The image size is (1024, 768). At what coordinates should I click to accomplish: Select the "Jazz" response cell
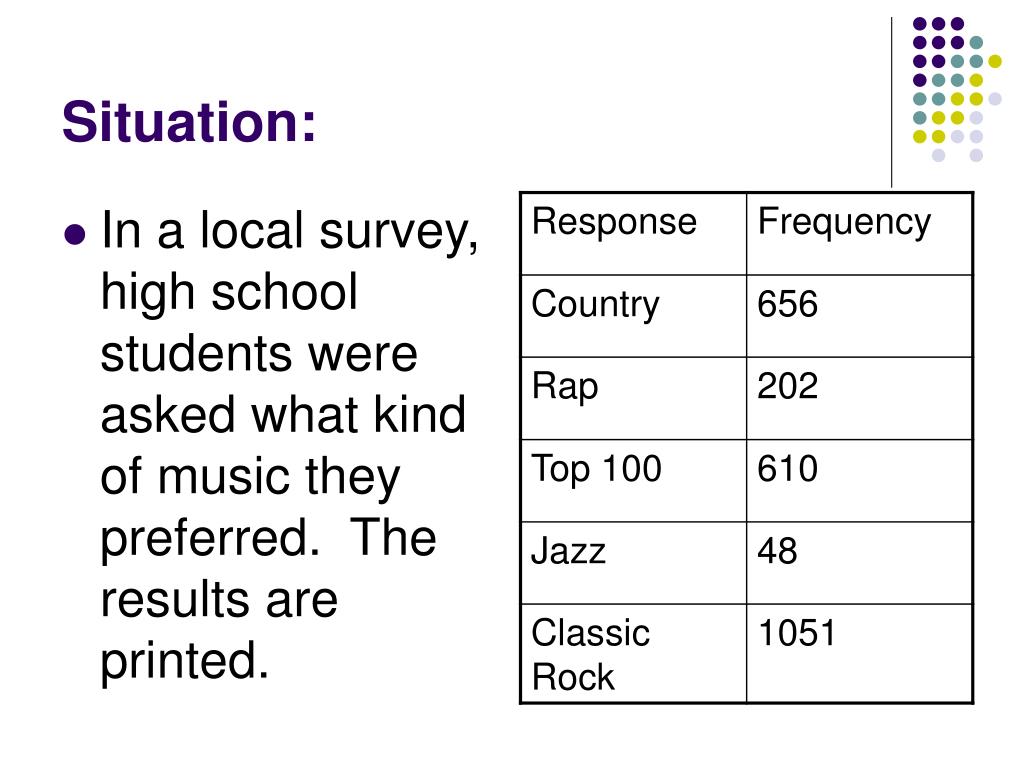click(568, 551)
